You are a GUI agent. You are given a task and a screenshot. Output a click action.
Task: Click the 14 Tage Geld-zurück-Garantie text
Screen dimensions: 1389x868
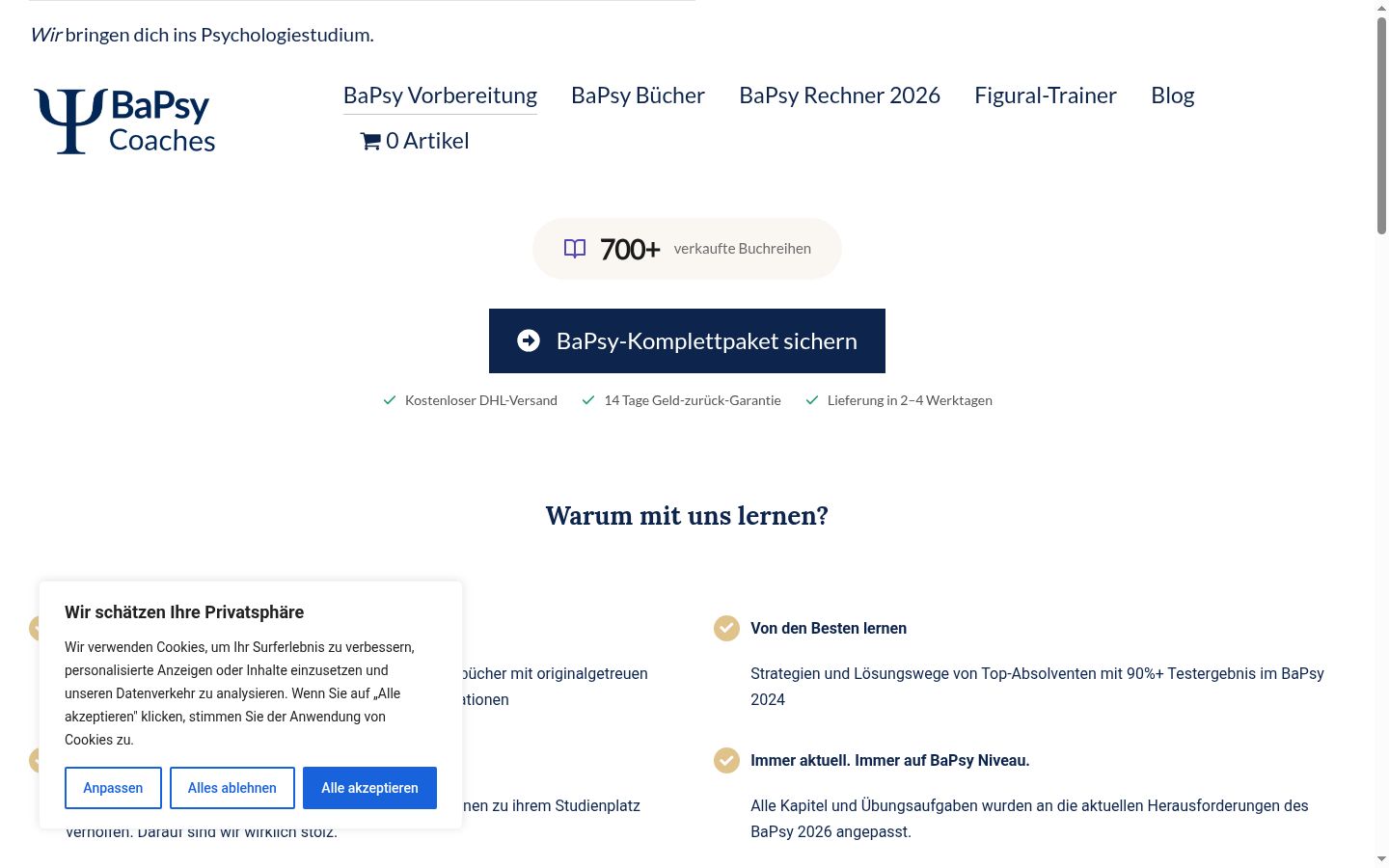point(693,400)
